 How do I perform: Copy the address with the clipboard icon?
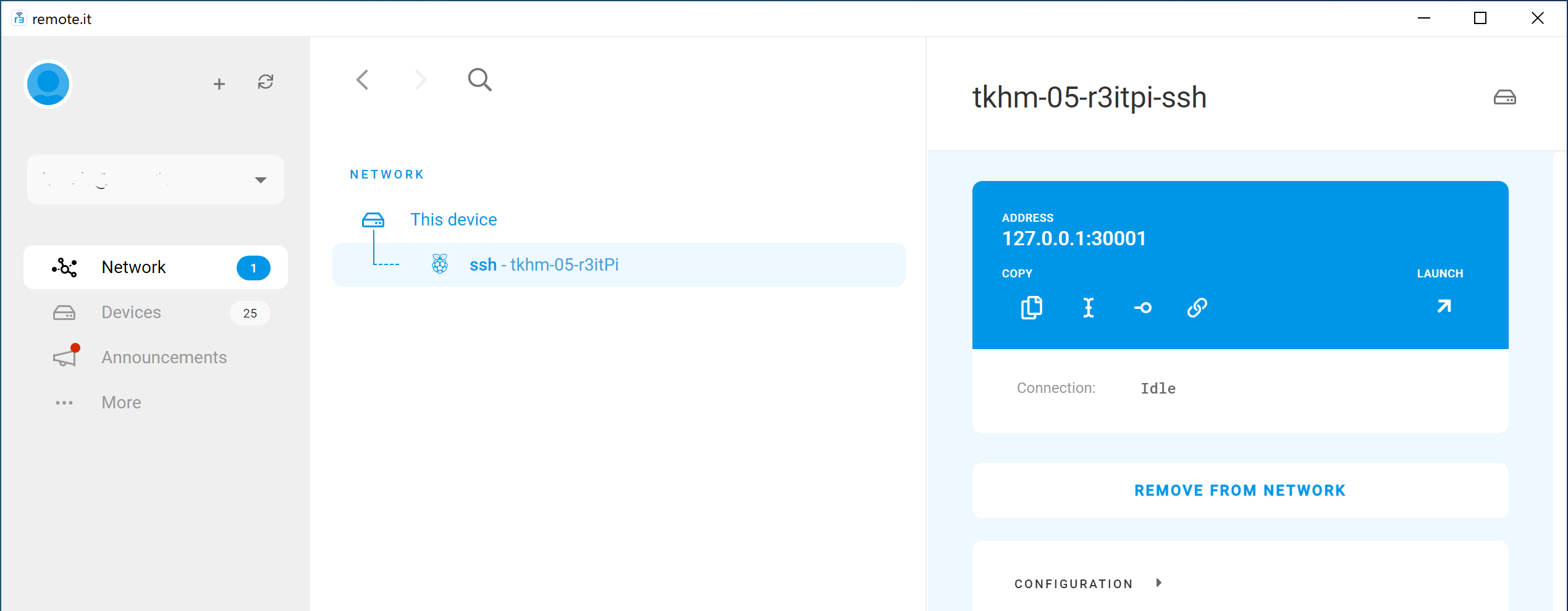click(1032, 308)
